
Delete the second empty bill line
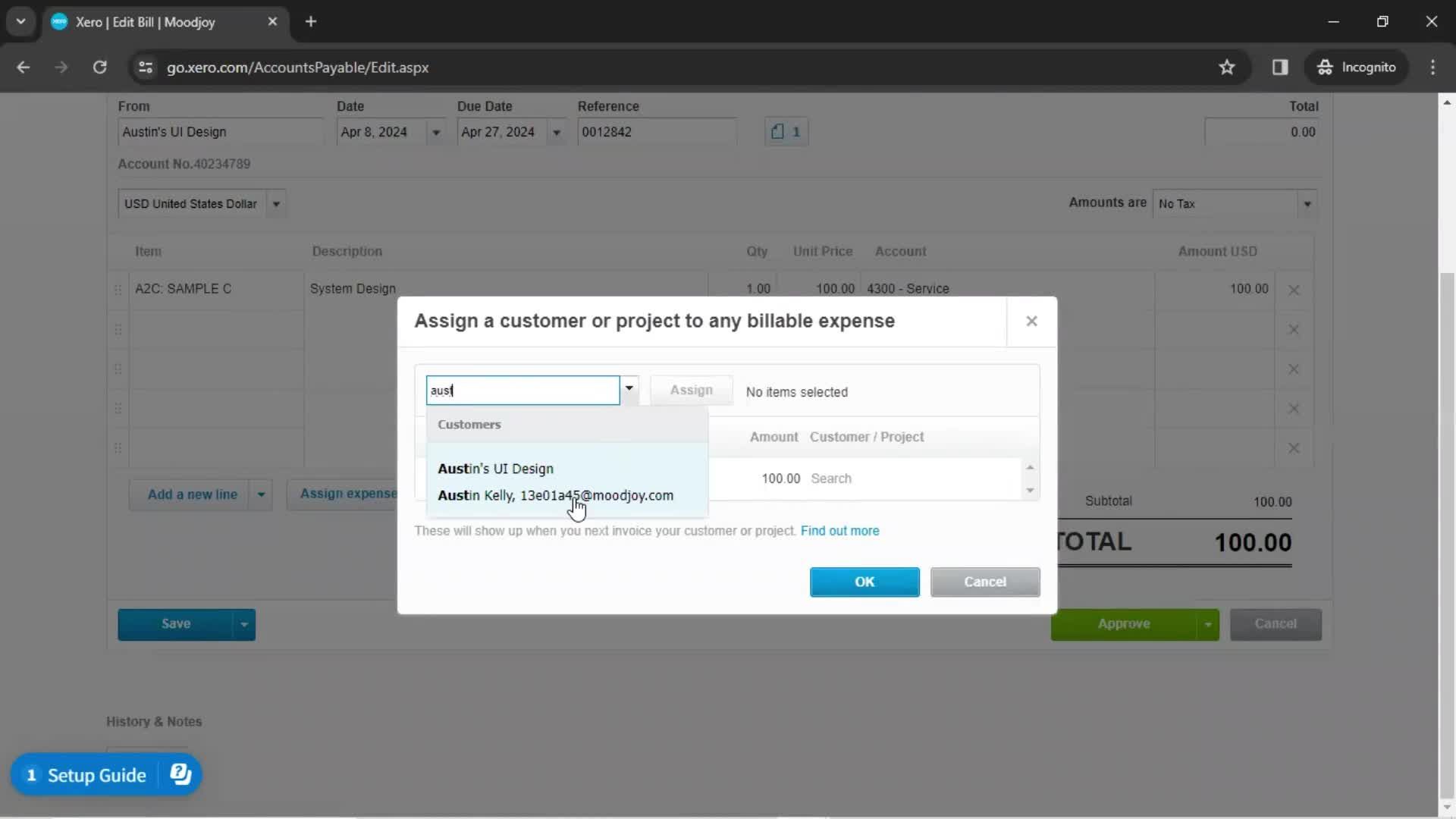click(x=1294, y=329)
